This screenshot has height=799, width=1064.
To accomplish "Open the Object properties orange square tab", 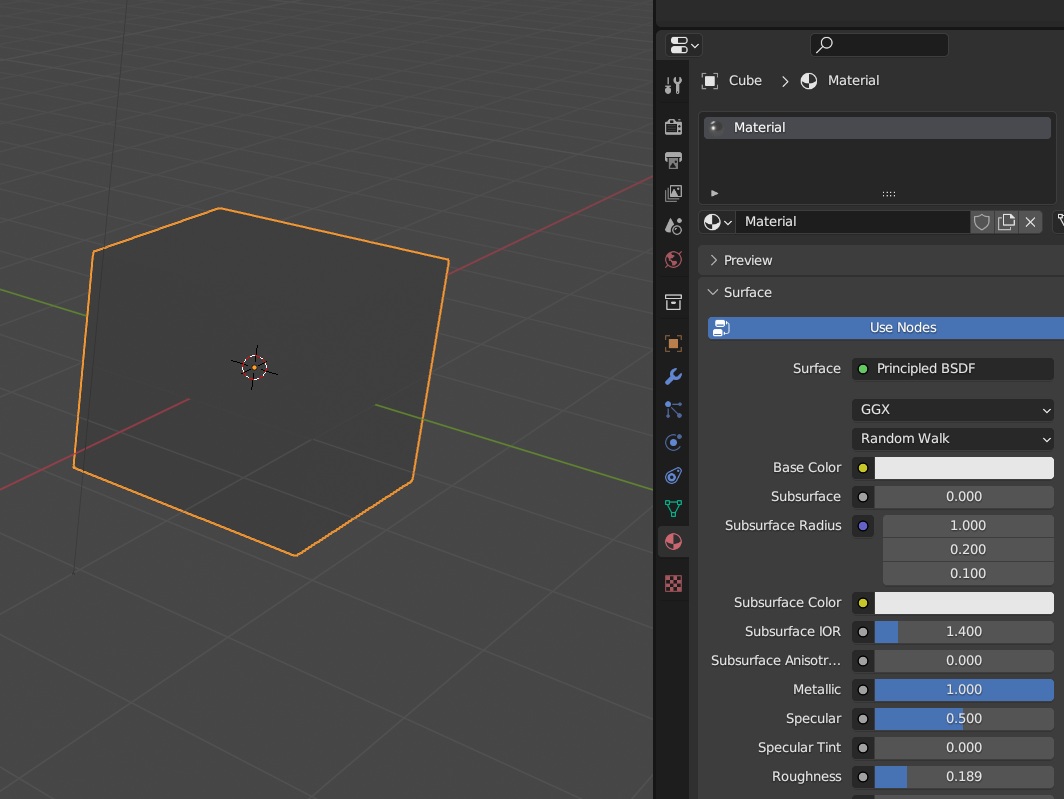I will coord(673,344).
